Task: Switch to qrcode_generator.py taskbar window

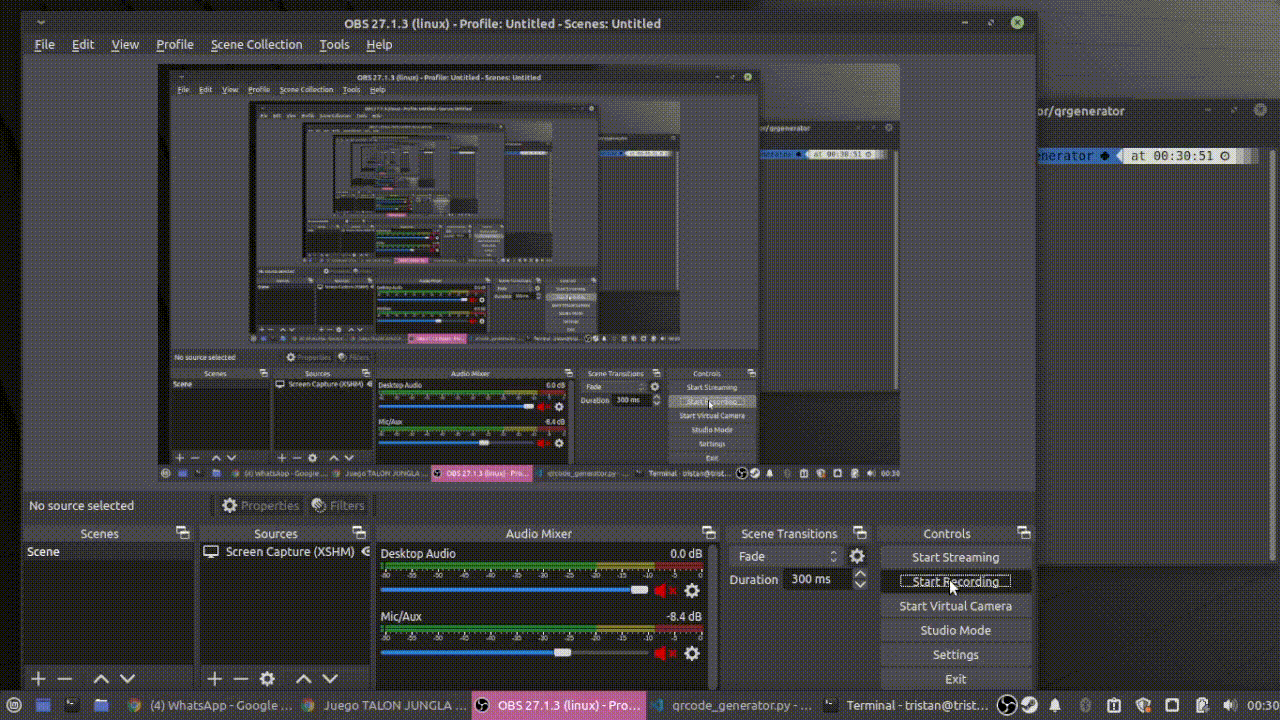Action: click(733, 705)
